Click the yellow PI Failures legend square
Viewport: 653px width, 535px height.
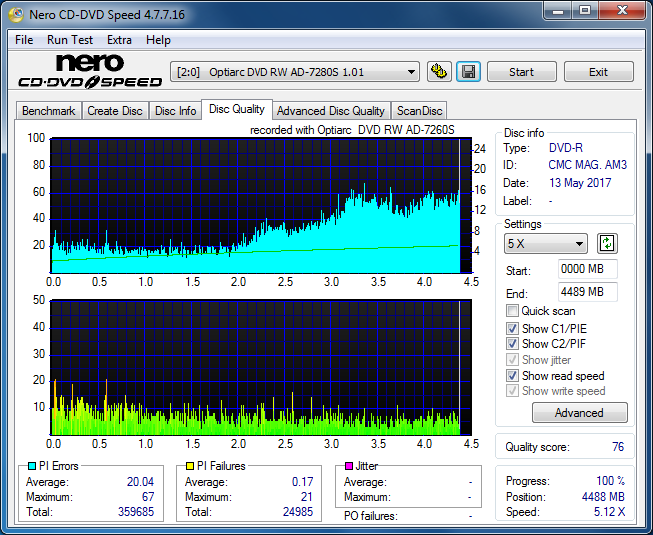[x=190, y=466]
